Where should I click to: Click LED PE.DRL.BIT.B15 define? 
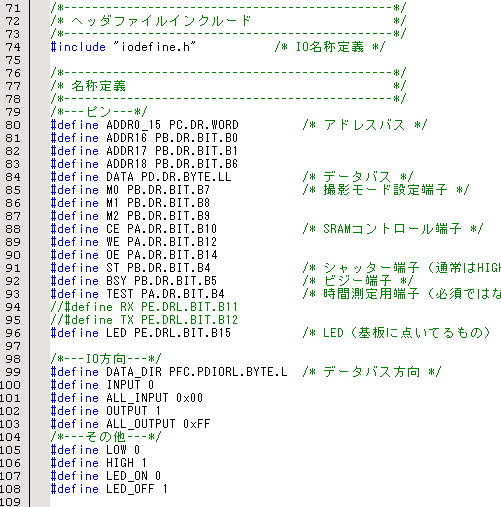tap(141, 333)
